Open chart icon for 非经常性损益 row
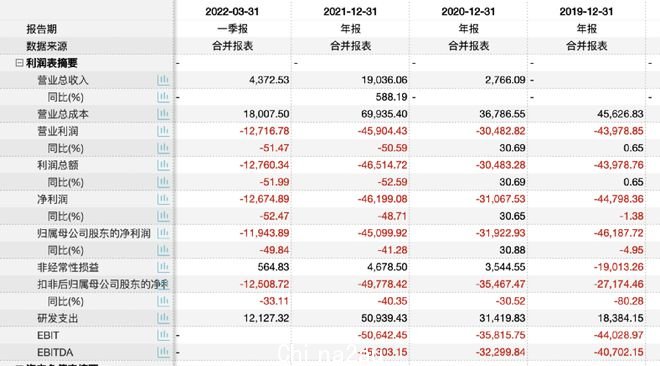Image resolution: width=660 pixels, height=366 pixels. point(163,267)
